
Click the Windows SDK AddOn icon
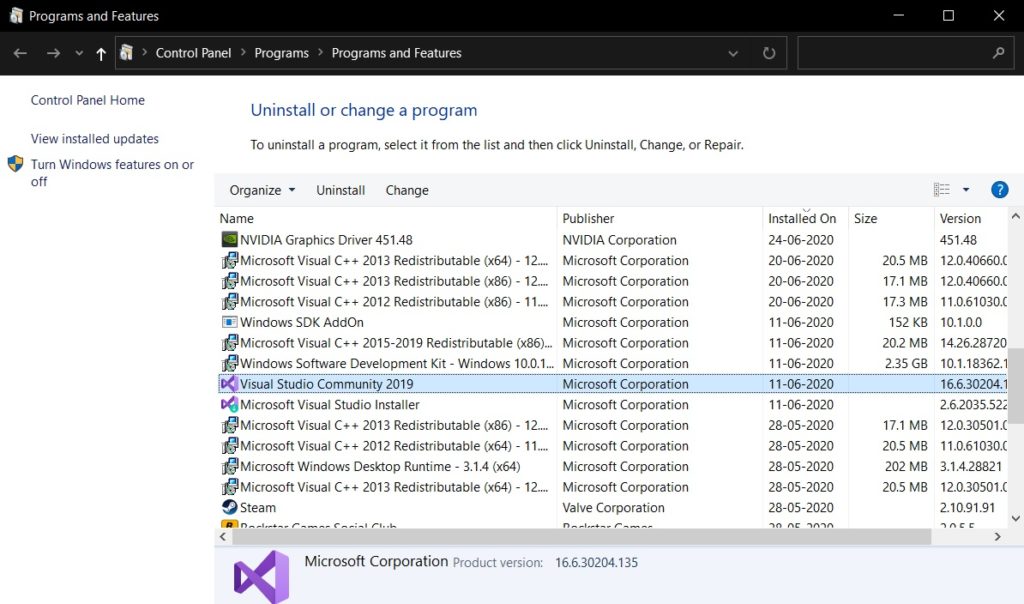(227, 322)
